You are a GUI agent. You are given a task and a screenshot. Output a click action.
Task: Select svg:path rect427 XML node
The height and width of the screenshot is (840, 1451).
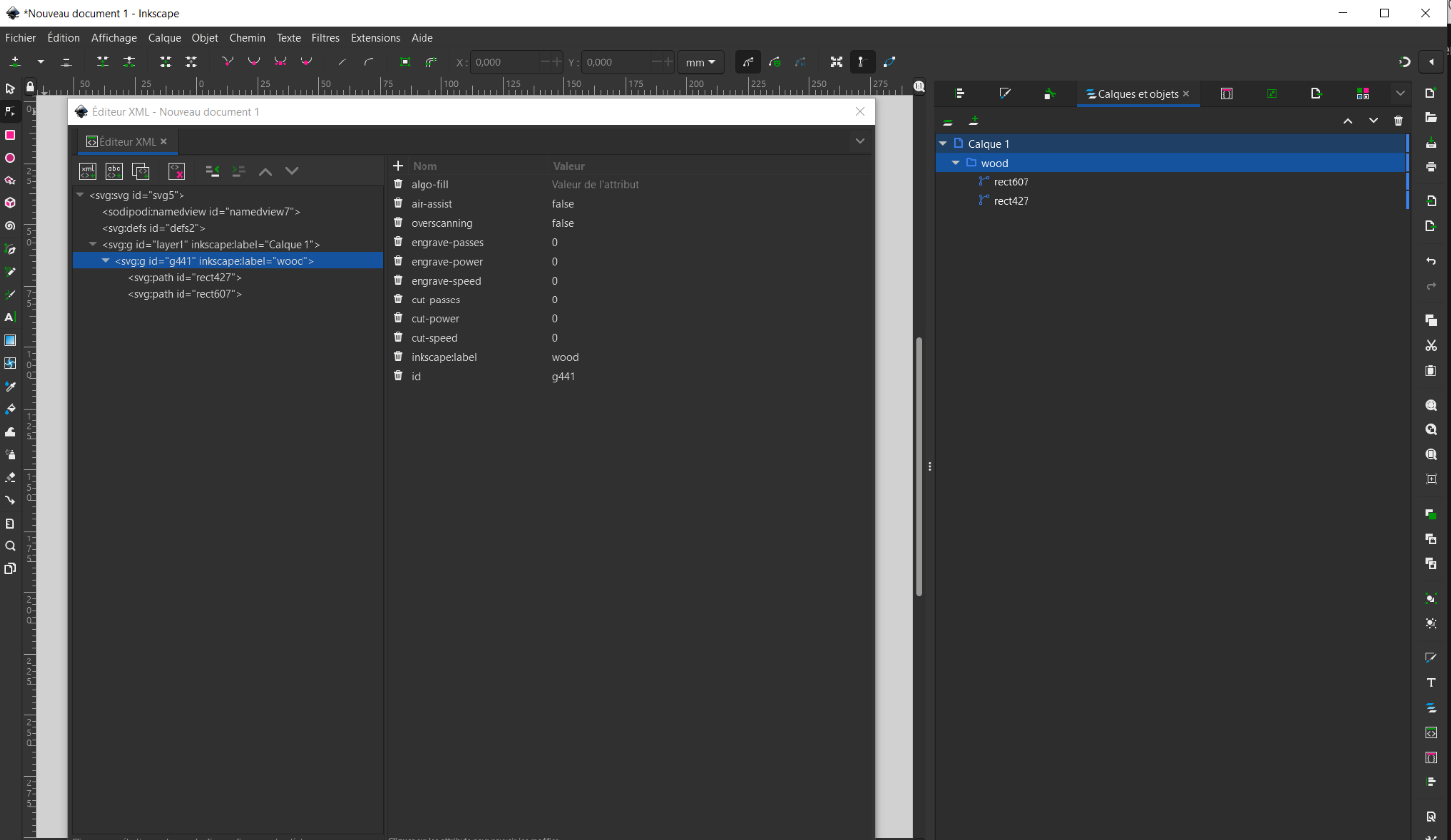[184, 277]
